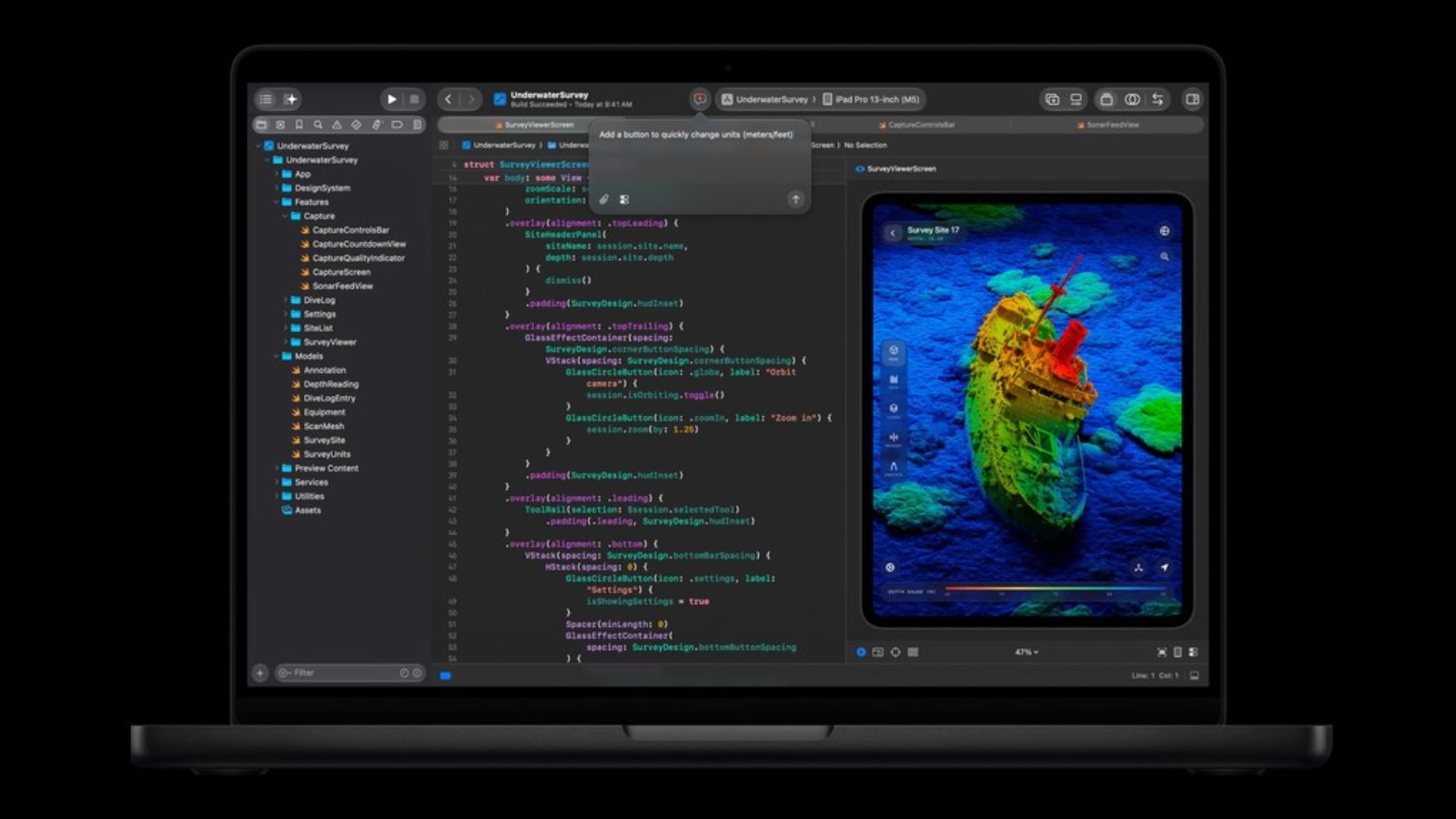Toggle live preview blue button
Image resolution: width=1456 pixels, height=819 pixels.
(861, 652)
